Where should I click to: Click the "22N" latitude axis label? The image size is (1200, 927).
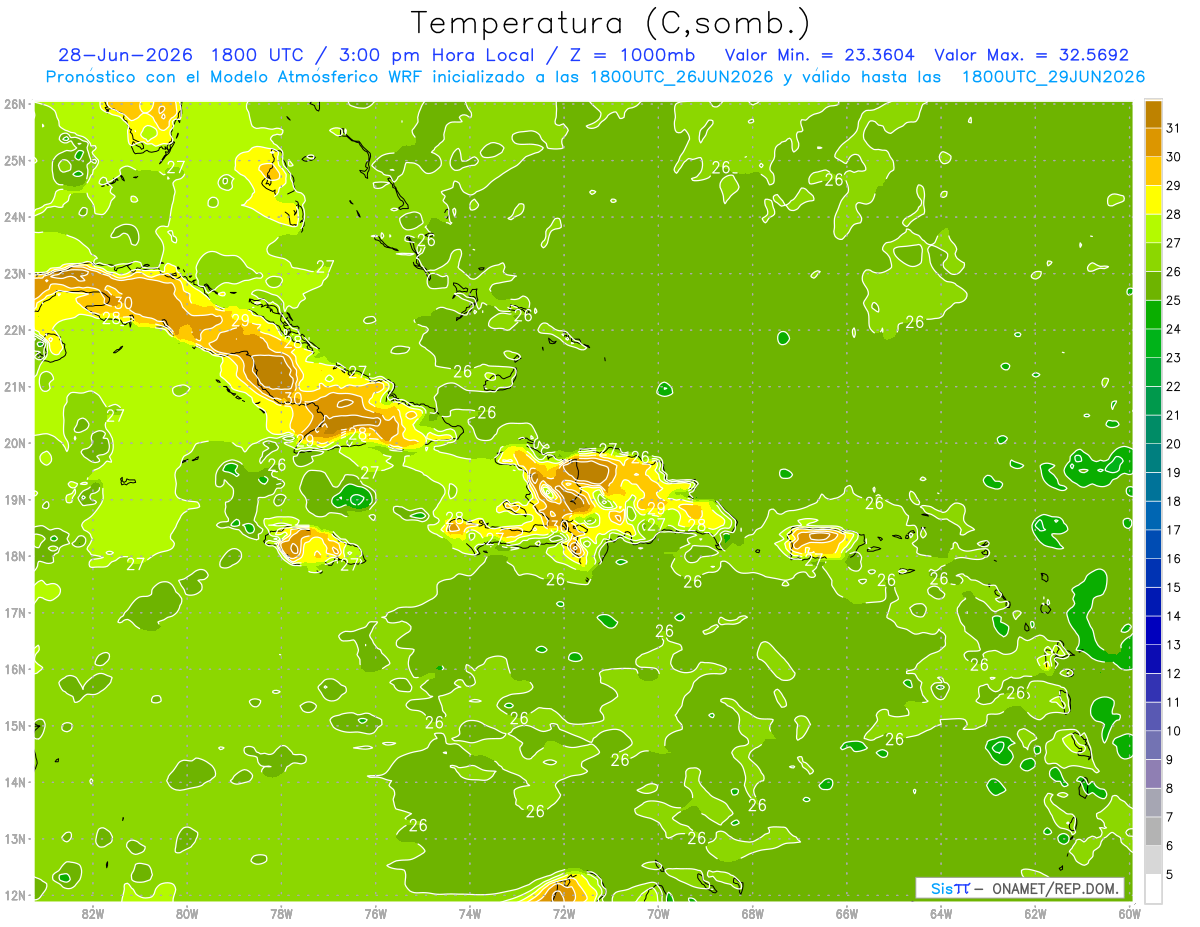pos(15,330)
